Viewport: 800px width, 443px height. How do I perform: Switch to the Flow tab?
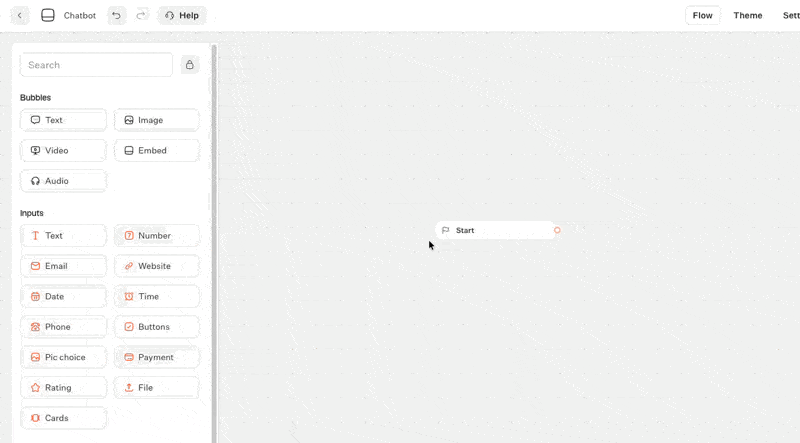pos(702,16)
